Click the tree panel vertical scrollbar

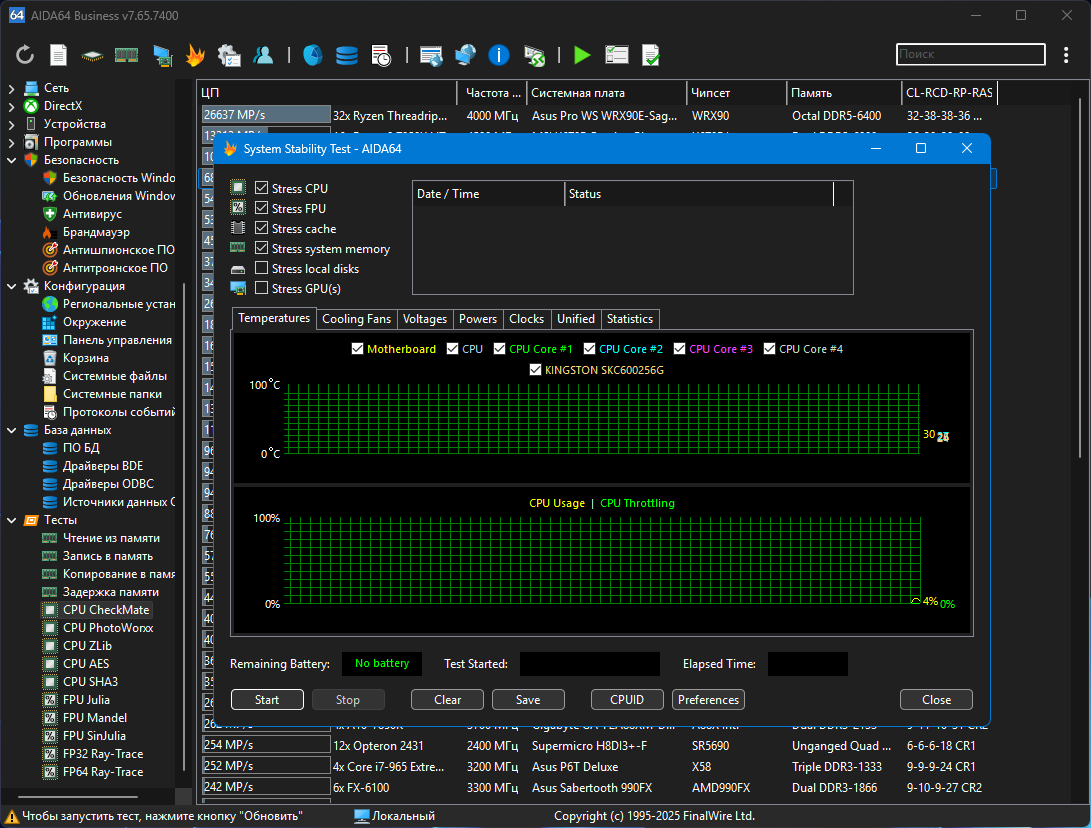pos(184,526)
